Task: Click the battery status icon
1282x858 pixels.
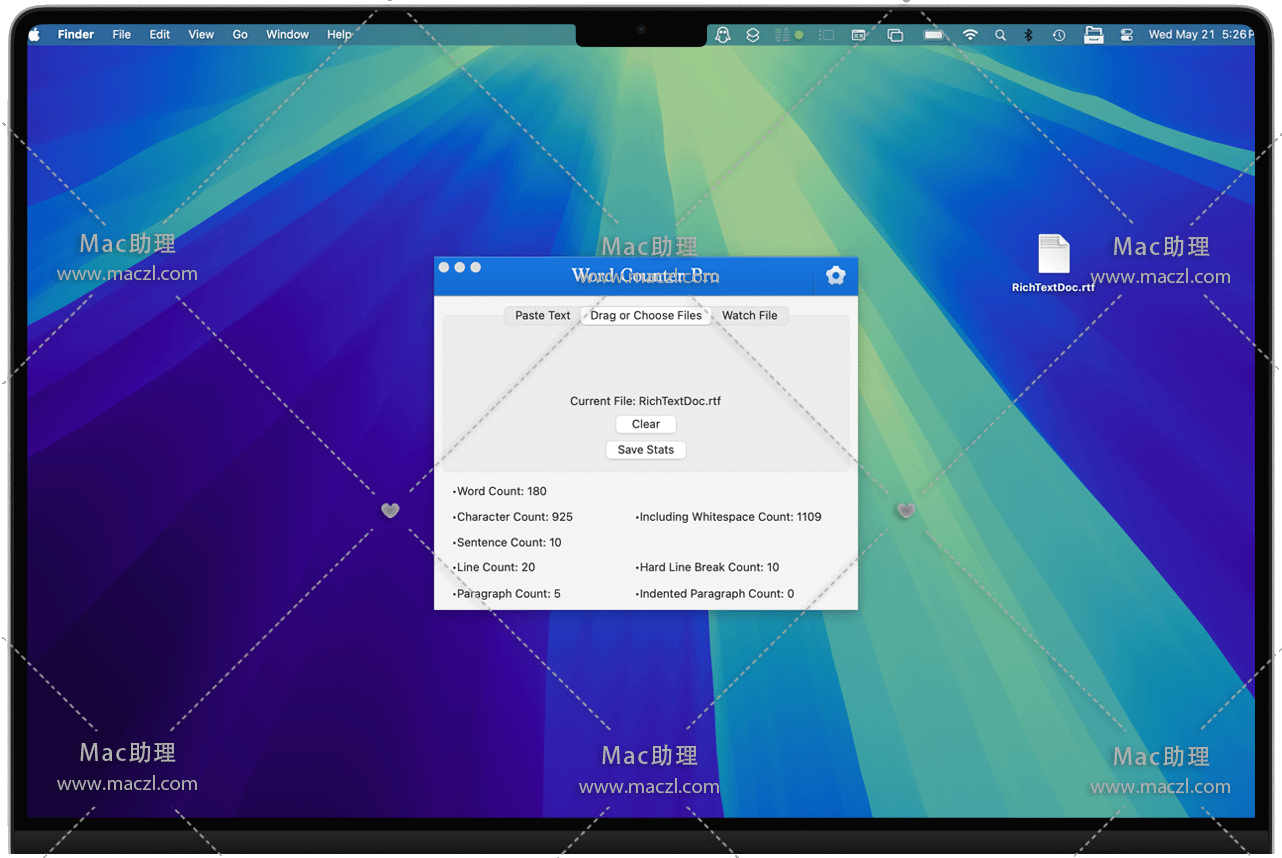Action: tap(934, 34)
